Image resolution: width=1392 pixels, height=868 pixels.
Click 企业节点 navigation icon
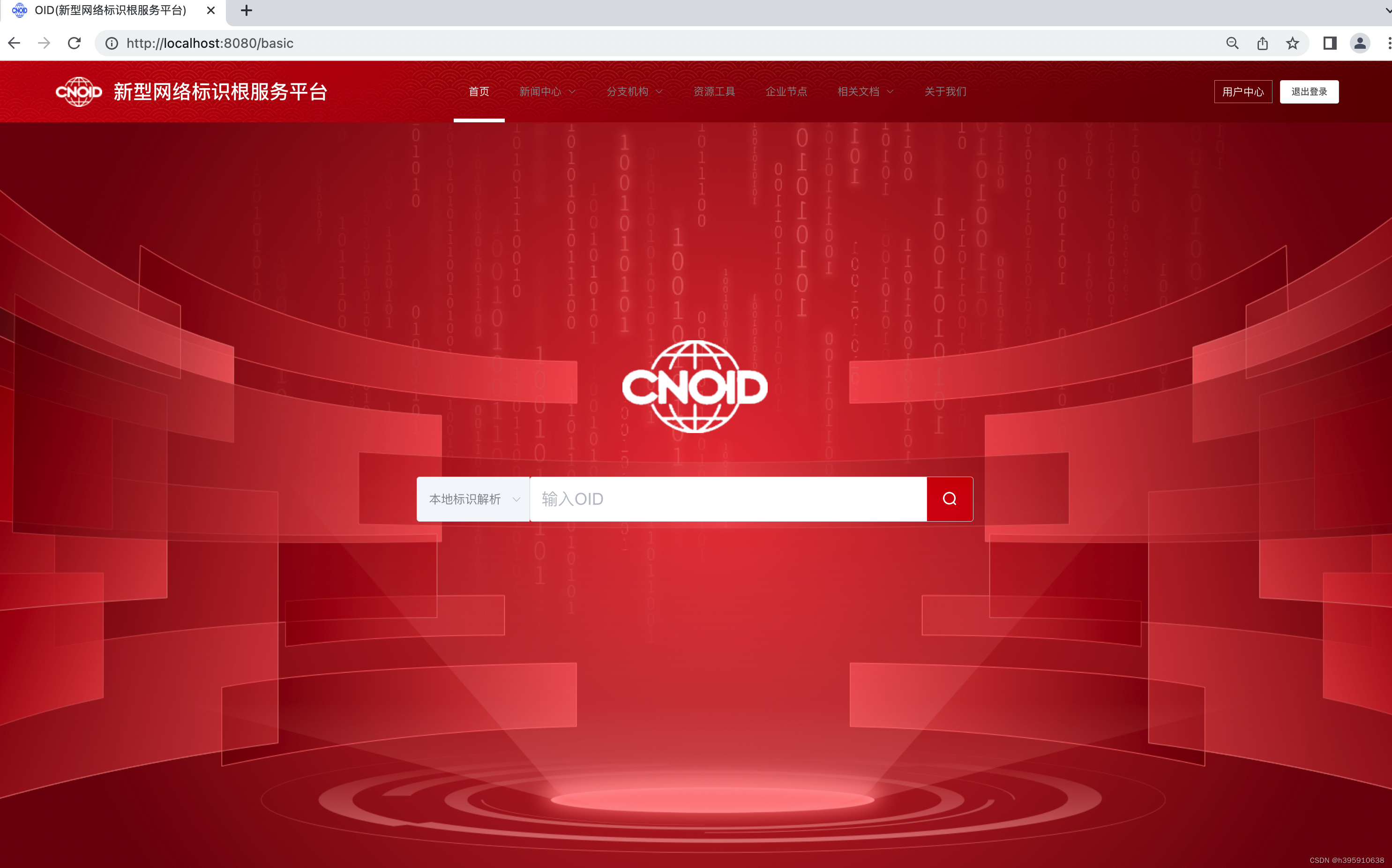click(787, 91)
